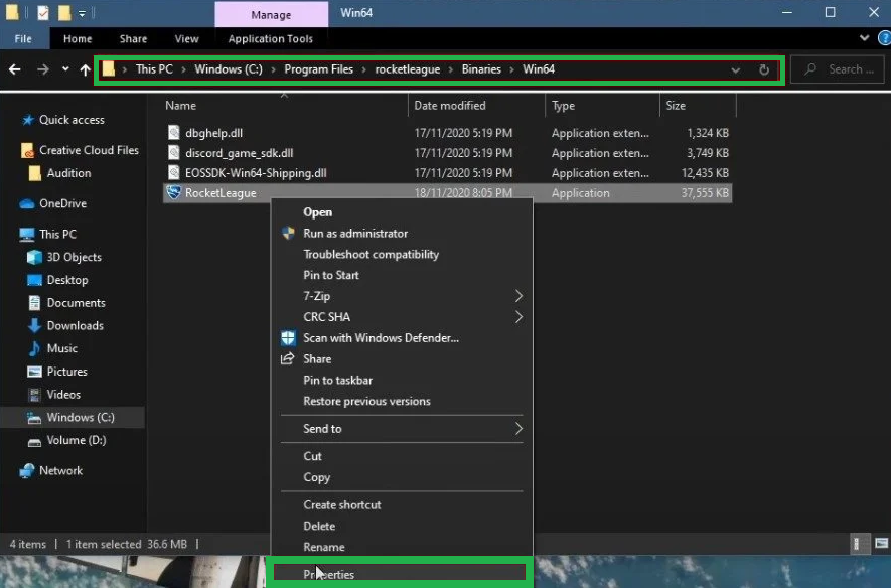Choose Run as administrator
The width and height of the screenshot is (891, 588).
(x=355, y=233)
